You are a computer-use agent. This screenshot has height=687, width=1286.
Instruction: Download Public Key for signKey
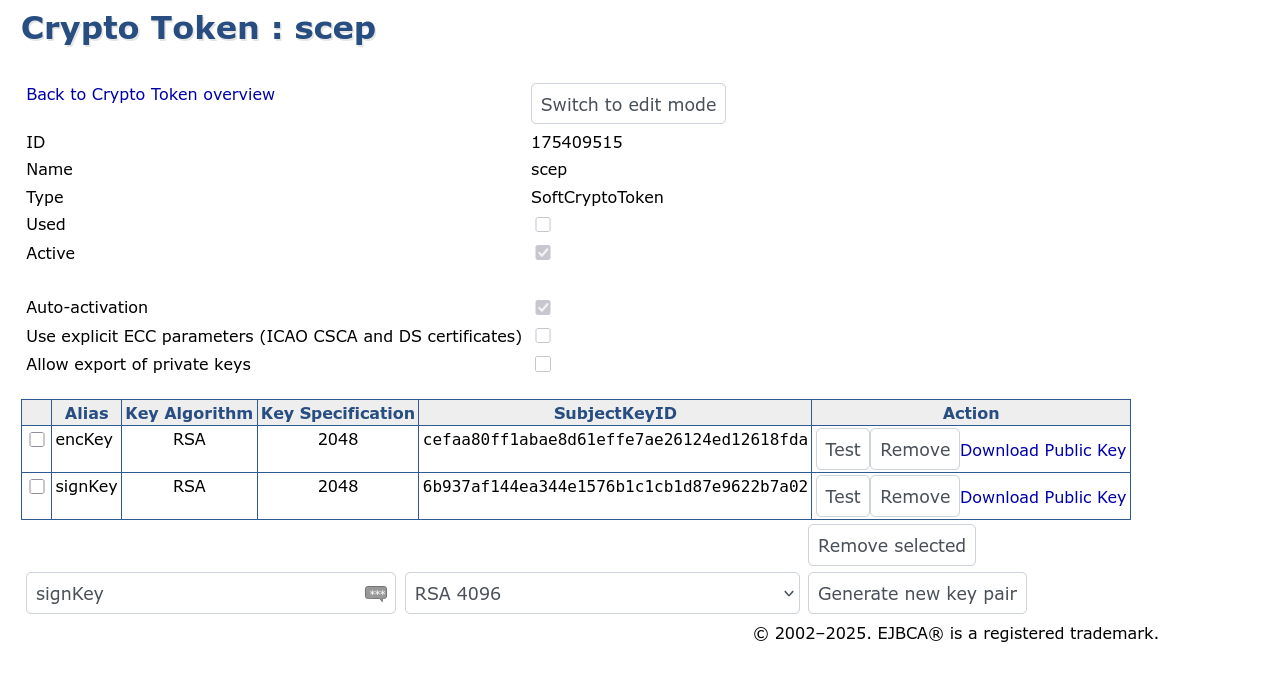(x=1042, y=498)
